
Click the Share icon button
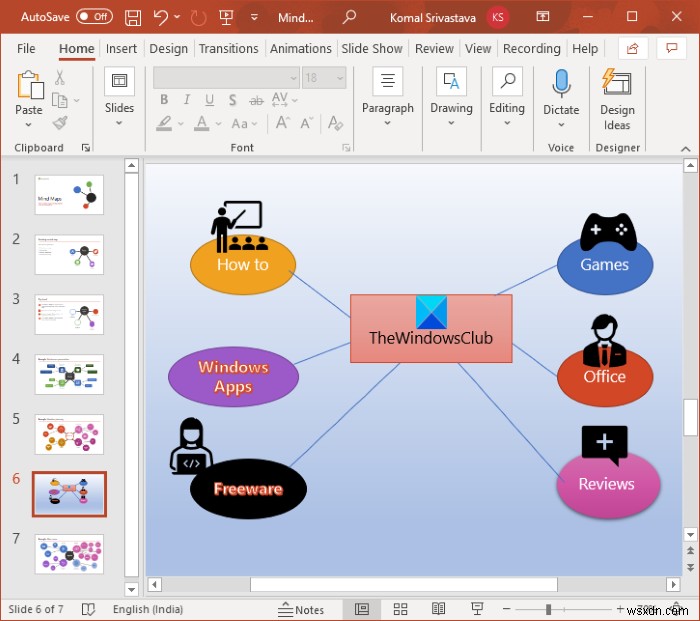pos(633,48)
